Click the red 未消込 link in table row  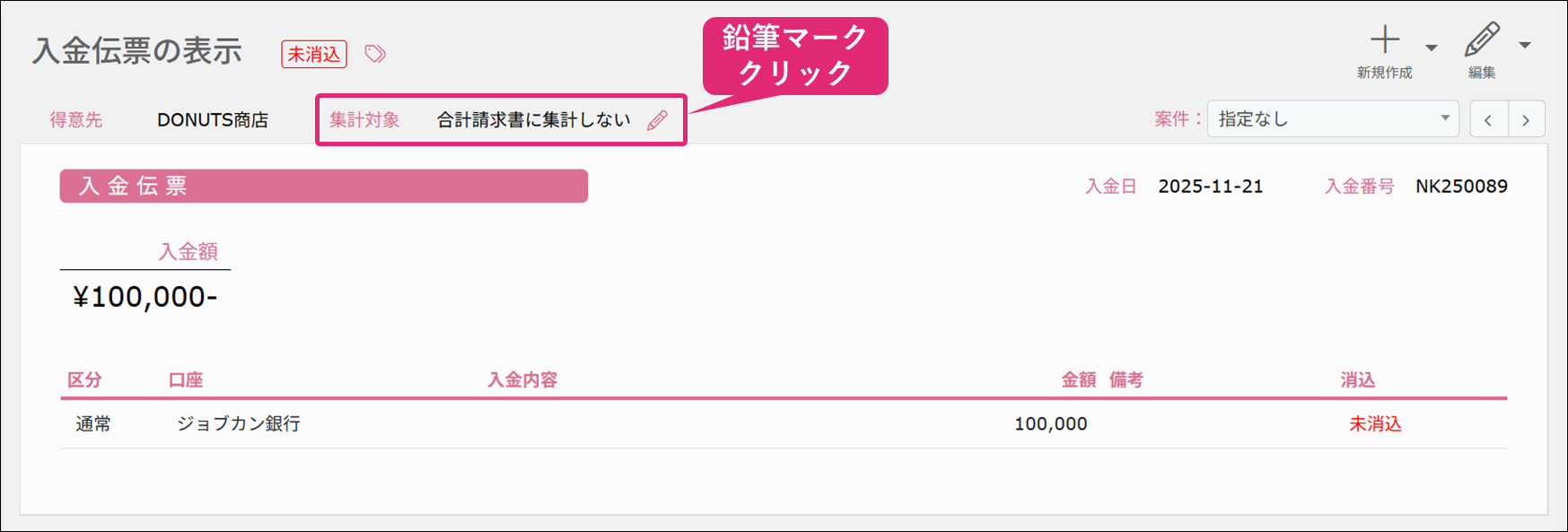[x=1375, y=423]
